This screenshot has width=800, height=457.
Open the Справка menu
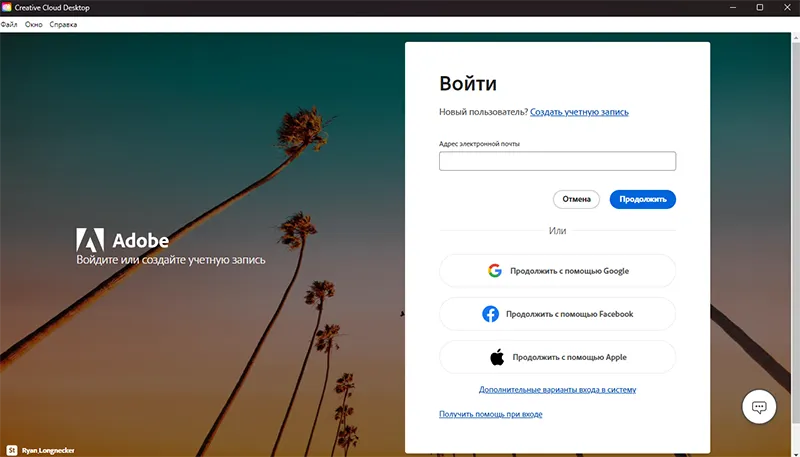point(63,23)
